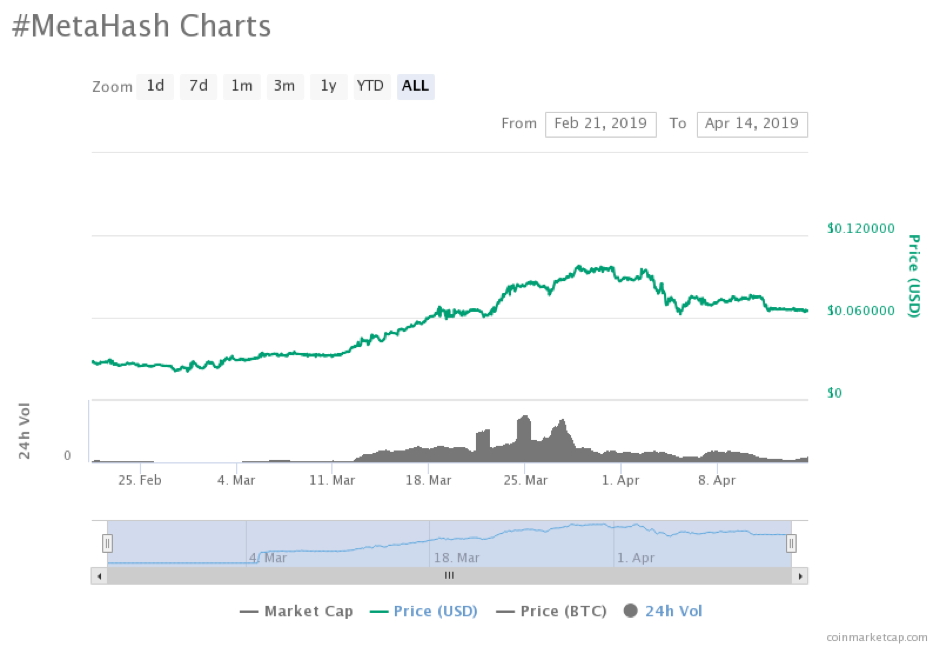Toggle Price (BTC) series in legend

(x=552, y=611)
